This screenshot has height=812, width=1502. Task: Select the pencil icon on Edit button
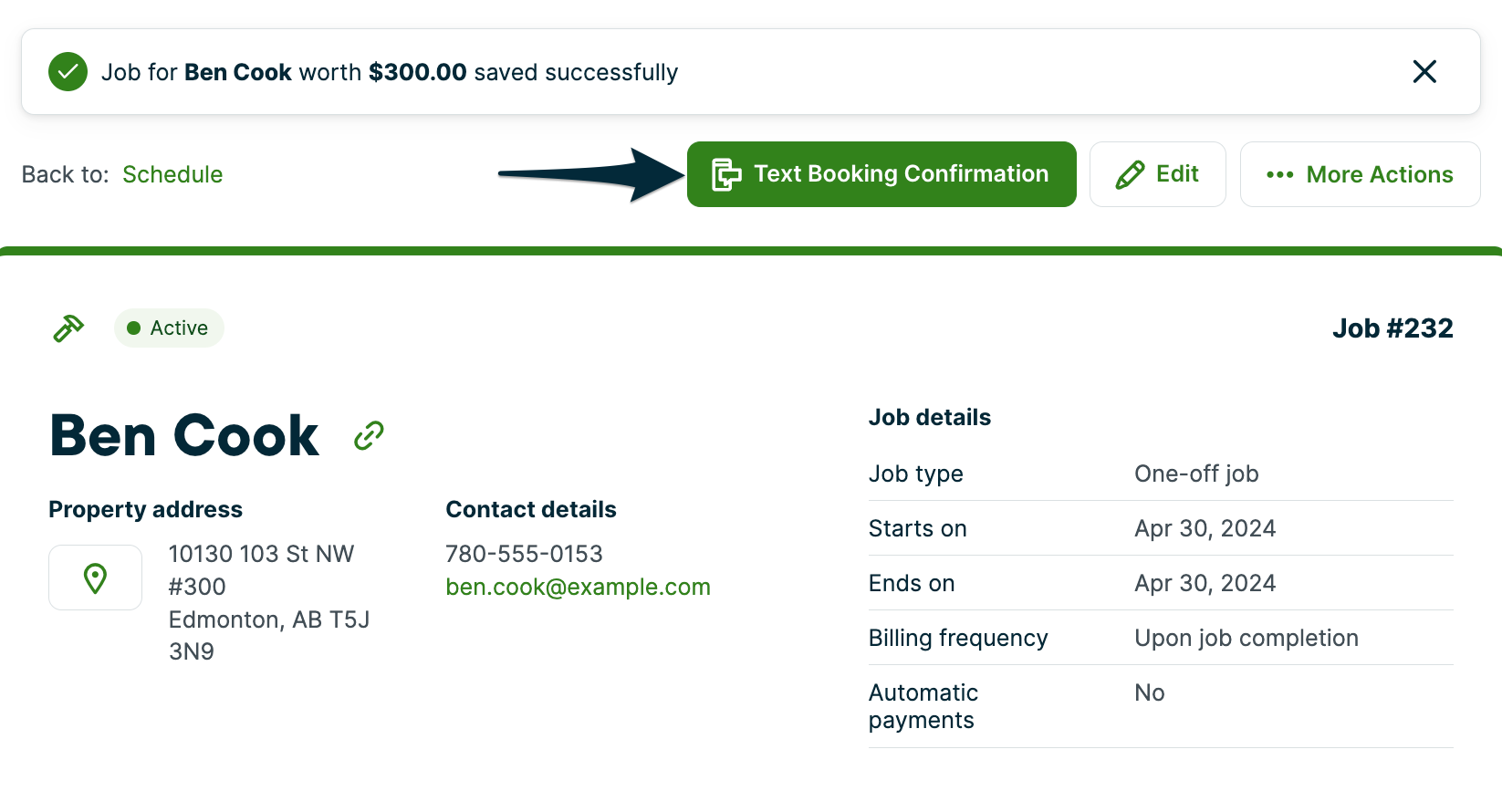click(1131, 173)
